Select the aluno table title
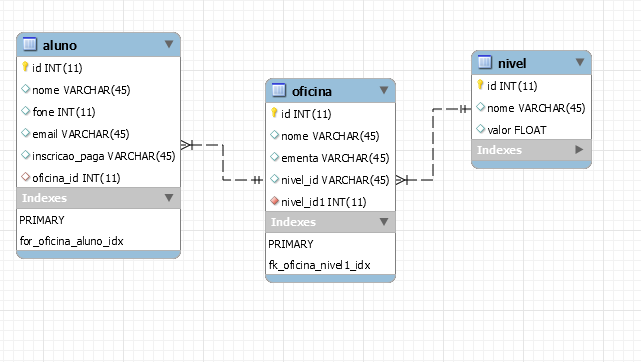The width and height of the screenshot is (641, 362). (x=60, y=45)
